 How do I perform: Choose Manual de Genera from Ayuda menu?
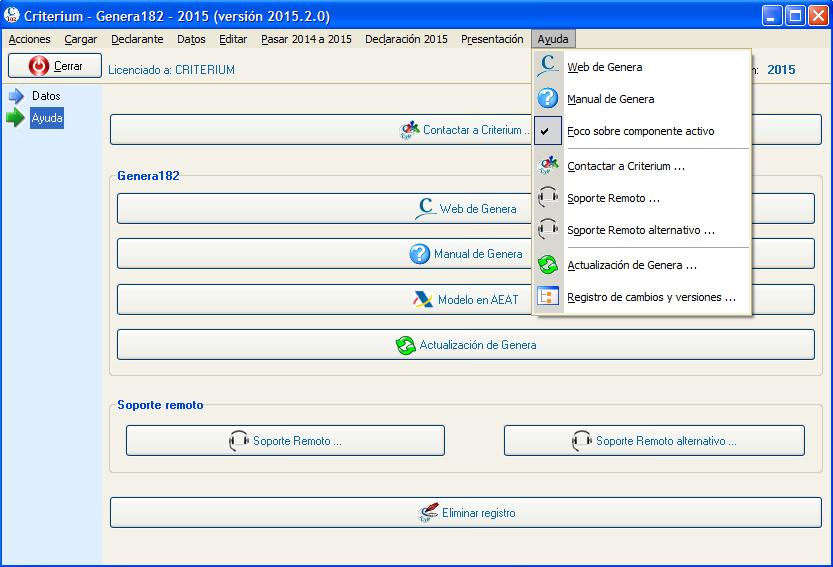tap(642, 99)
